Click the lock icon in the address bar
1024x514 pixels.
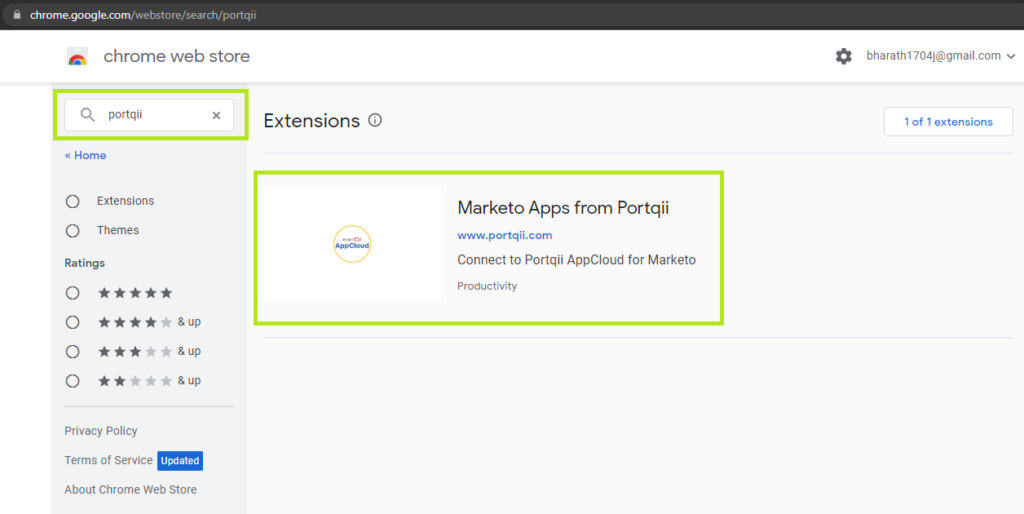pos(17,14)
